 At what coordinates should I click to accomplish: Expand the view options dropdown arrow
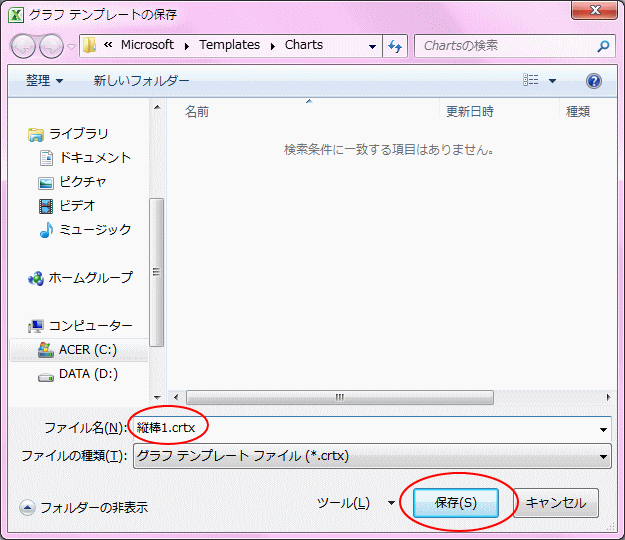552,81
